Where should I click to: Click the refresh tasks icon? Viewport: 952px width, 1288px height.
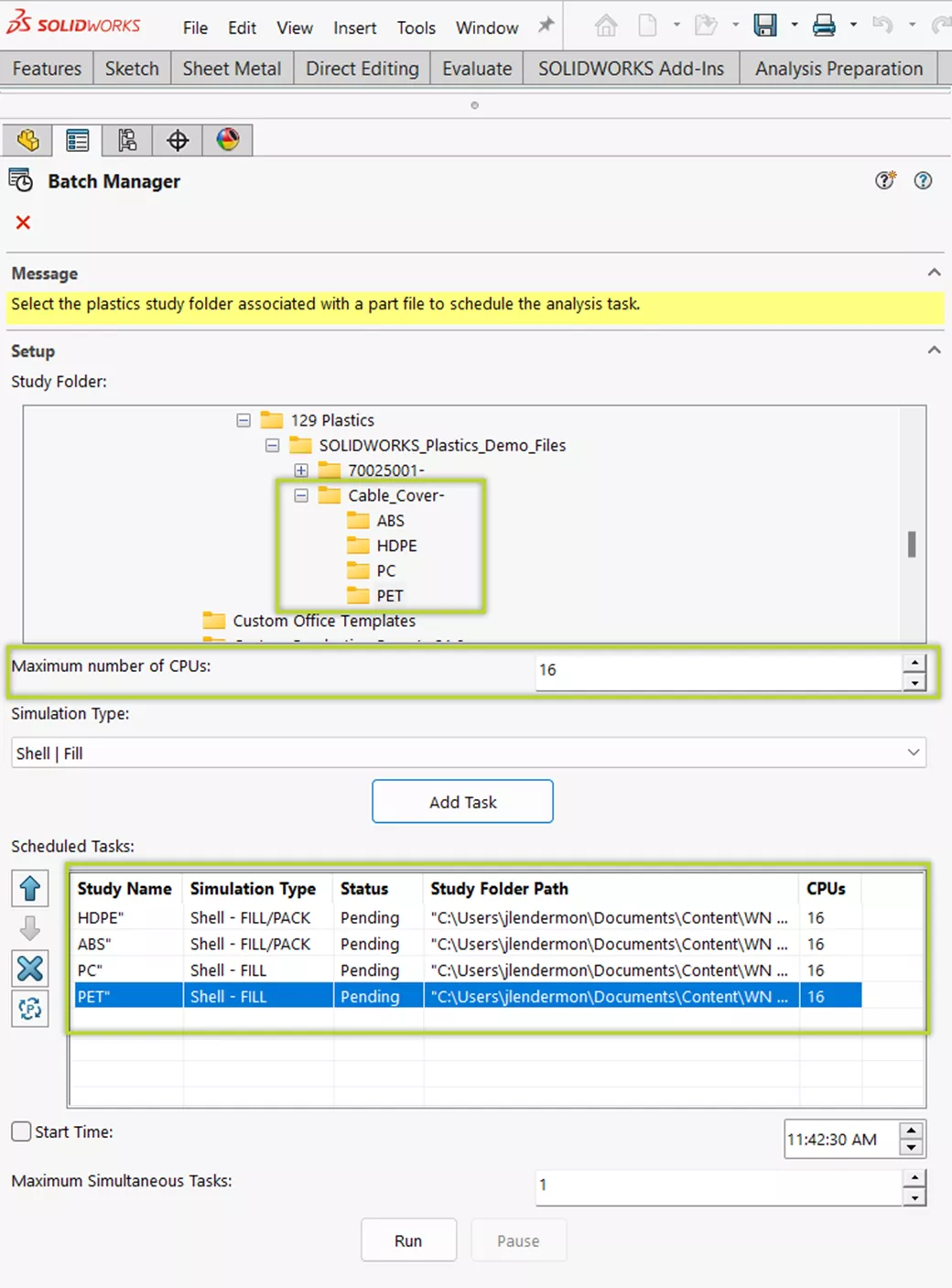click(30, 1009)
